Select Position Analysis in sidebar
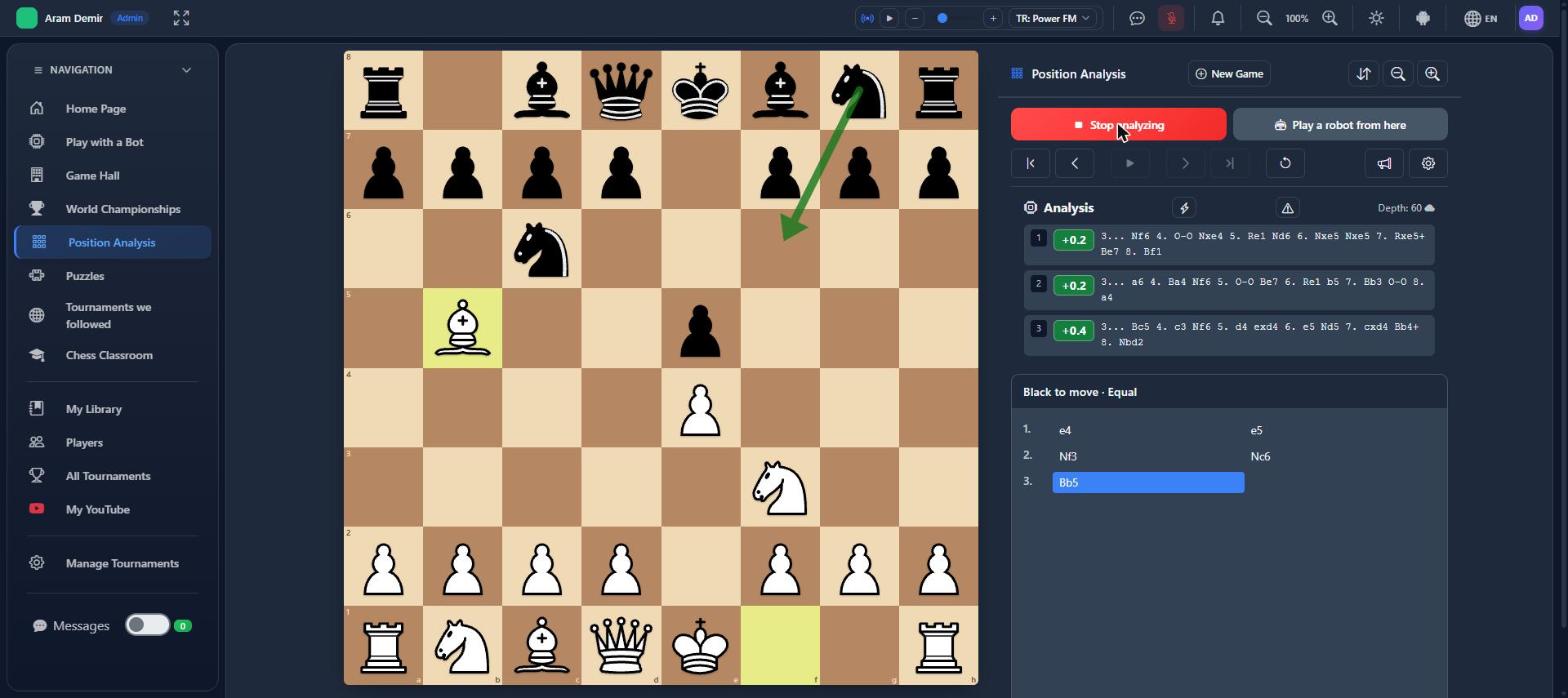The image size is (1568, 698). point(112,242)
